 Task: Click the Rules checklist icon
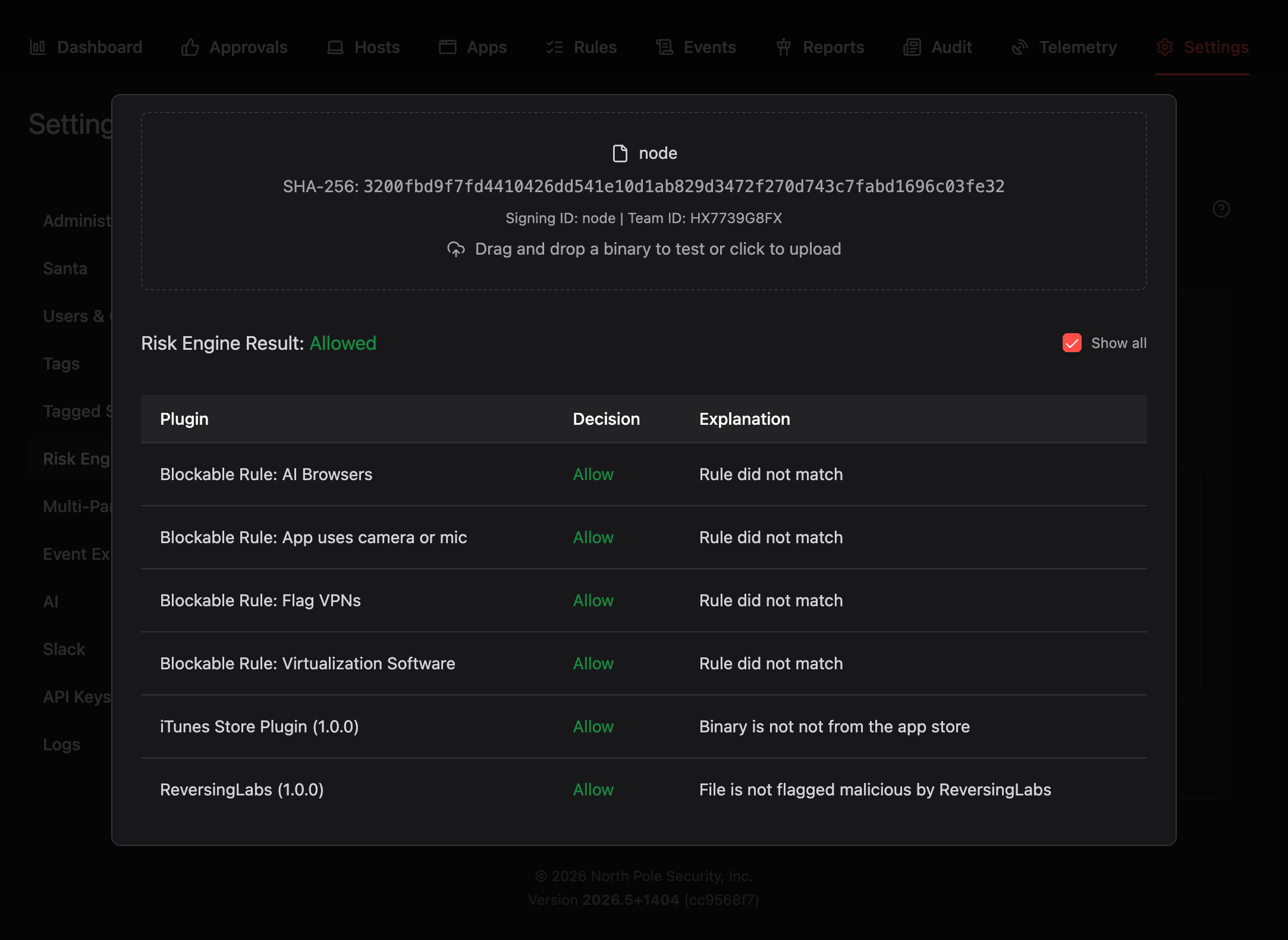[555, 47]
